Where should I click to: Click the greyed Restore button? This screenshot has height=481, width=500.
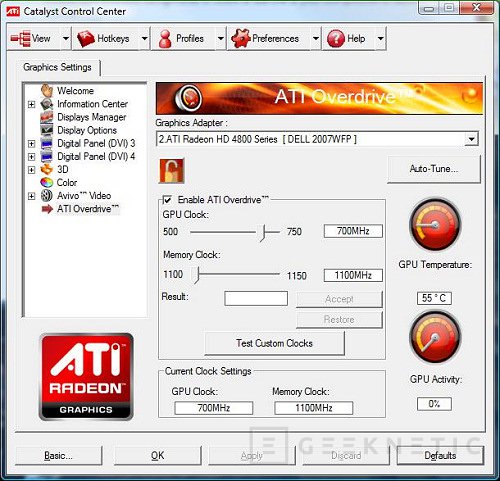pos(339,320)
